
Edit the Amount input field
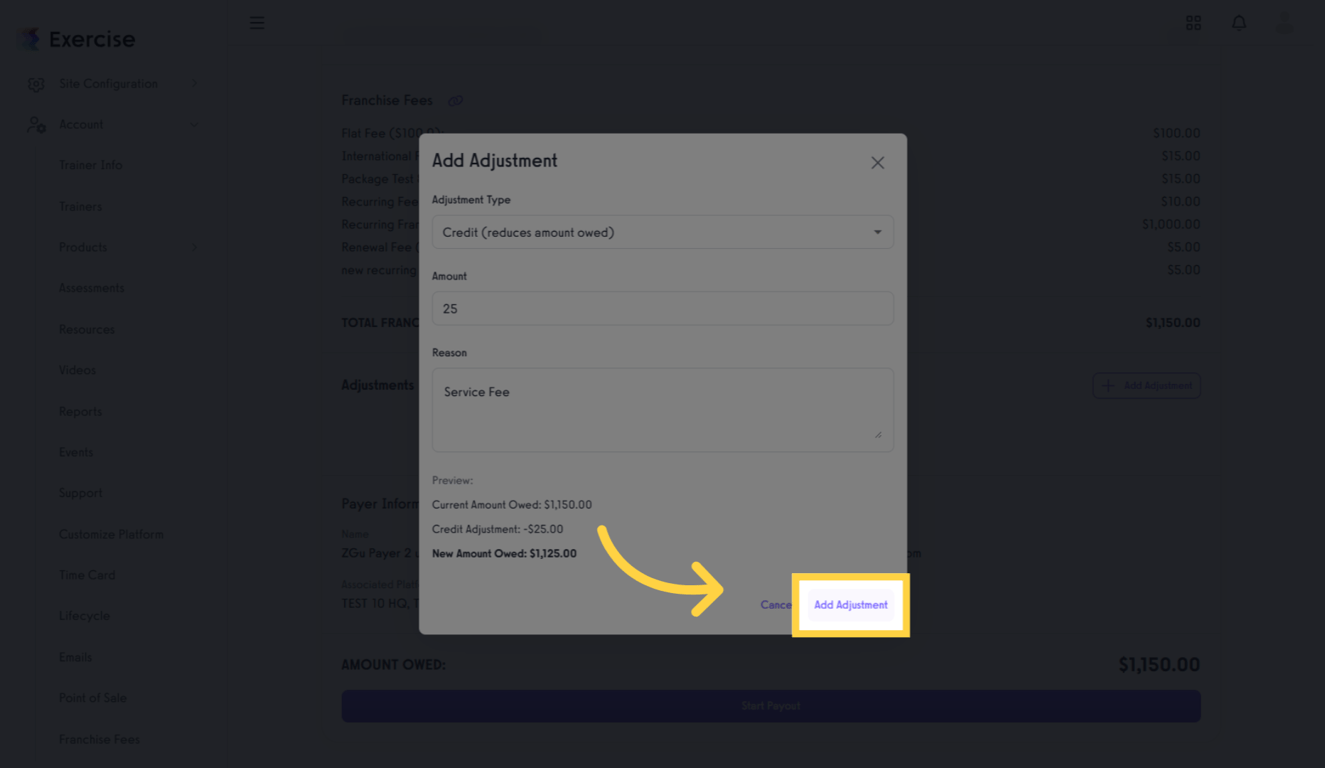point(662,308)
